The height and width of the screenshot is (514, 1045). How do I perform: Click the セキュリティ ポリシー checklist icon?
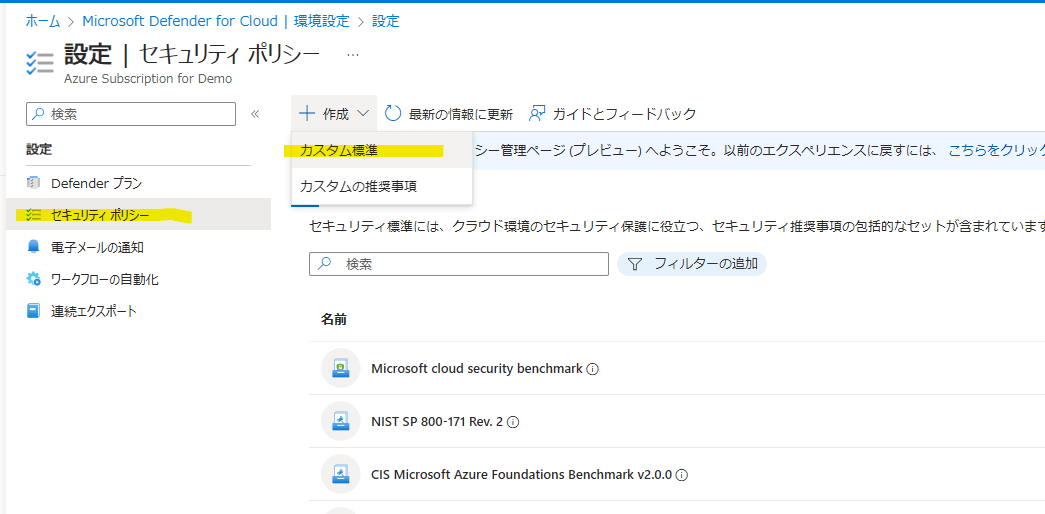(x=33, y=215)
